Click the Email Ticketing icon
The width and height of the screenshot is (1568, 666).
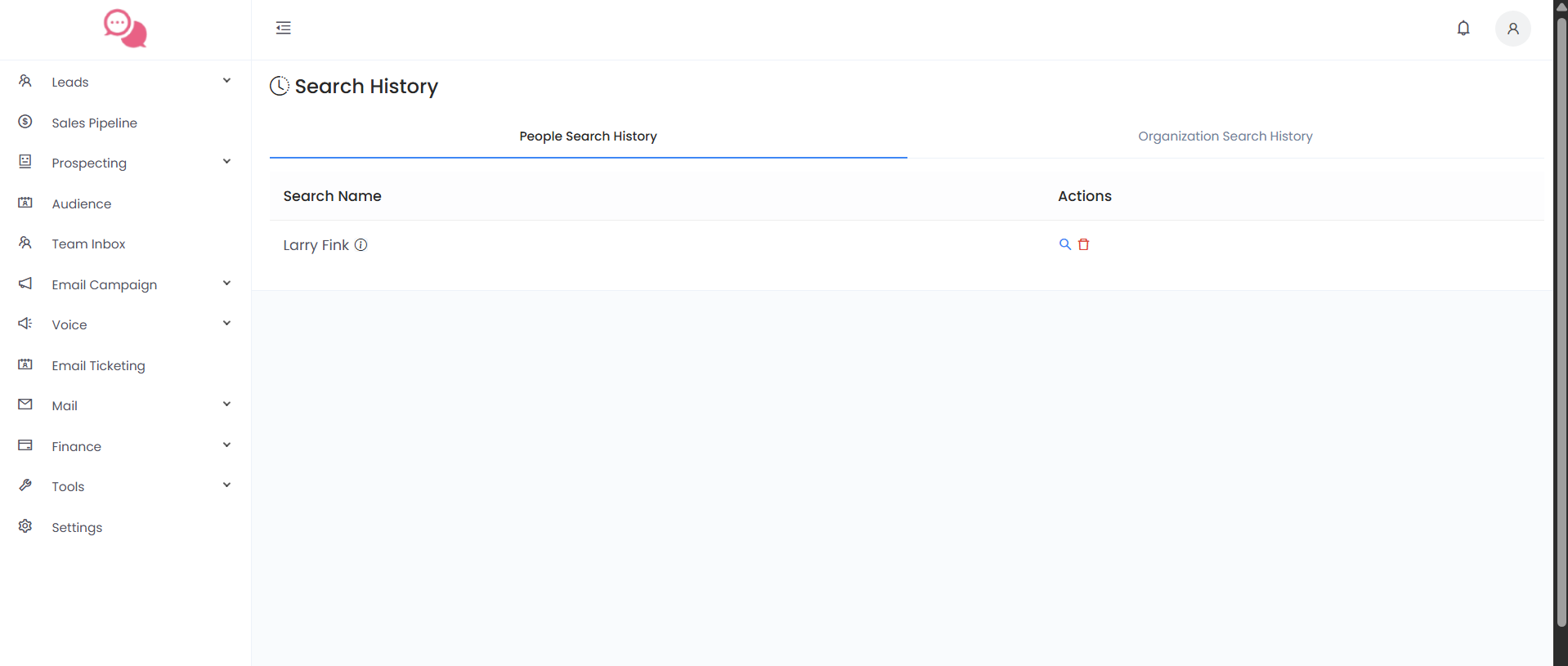[x=25, y=364]
